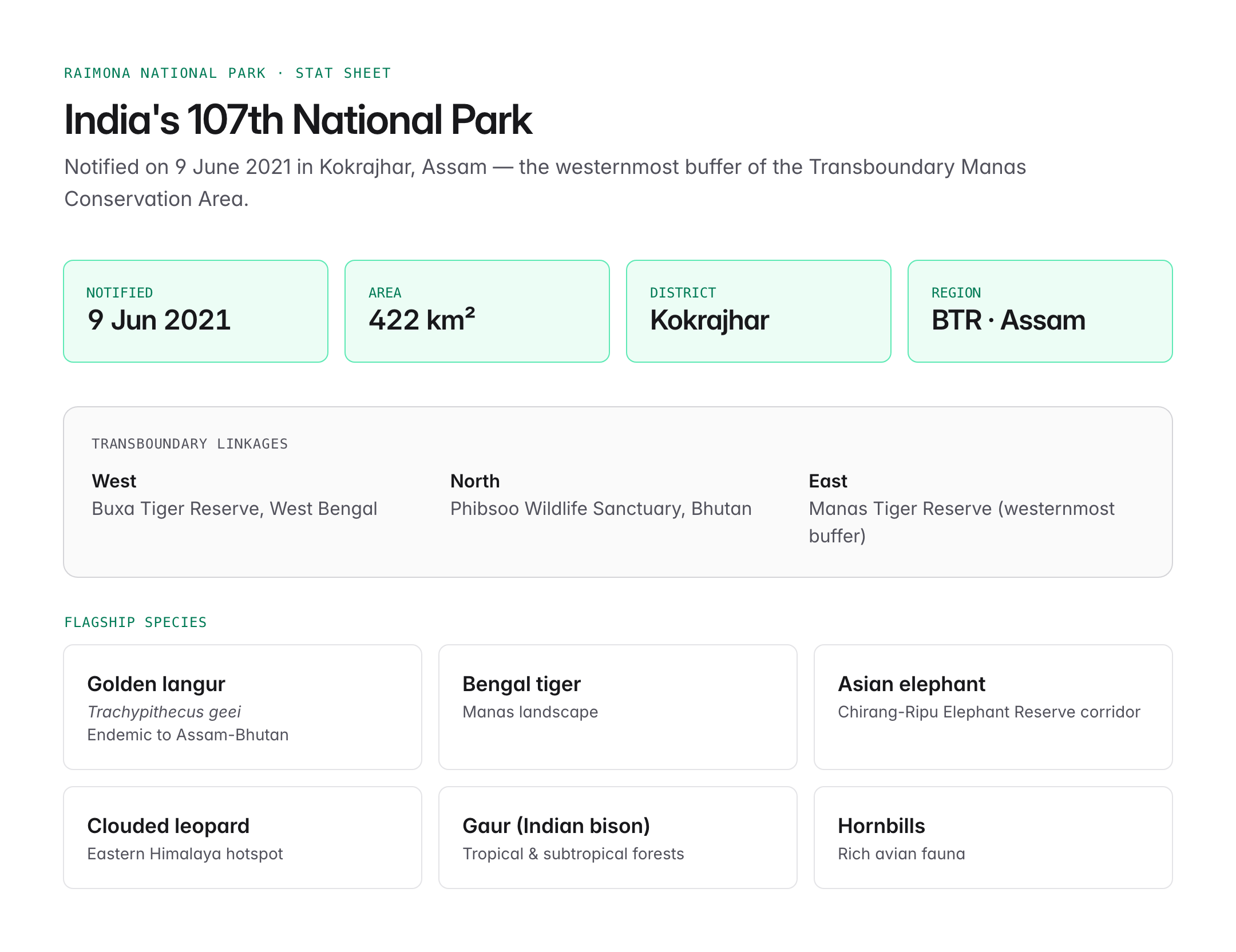Select 'Phibsoo Wildlife Sanctuary, Bhutan' text

pyautogui.click(x=601, y=509)
